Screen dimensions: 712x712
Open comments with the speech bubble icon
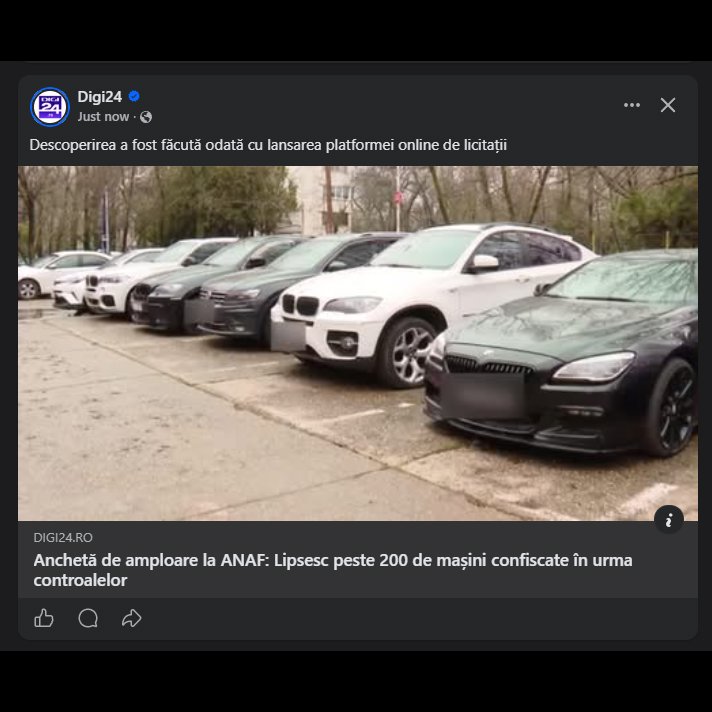[88, 618]
